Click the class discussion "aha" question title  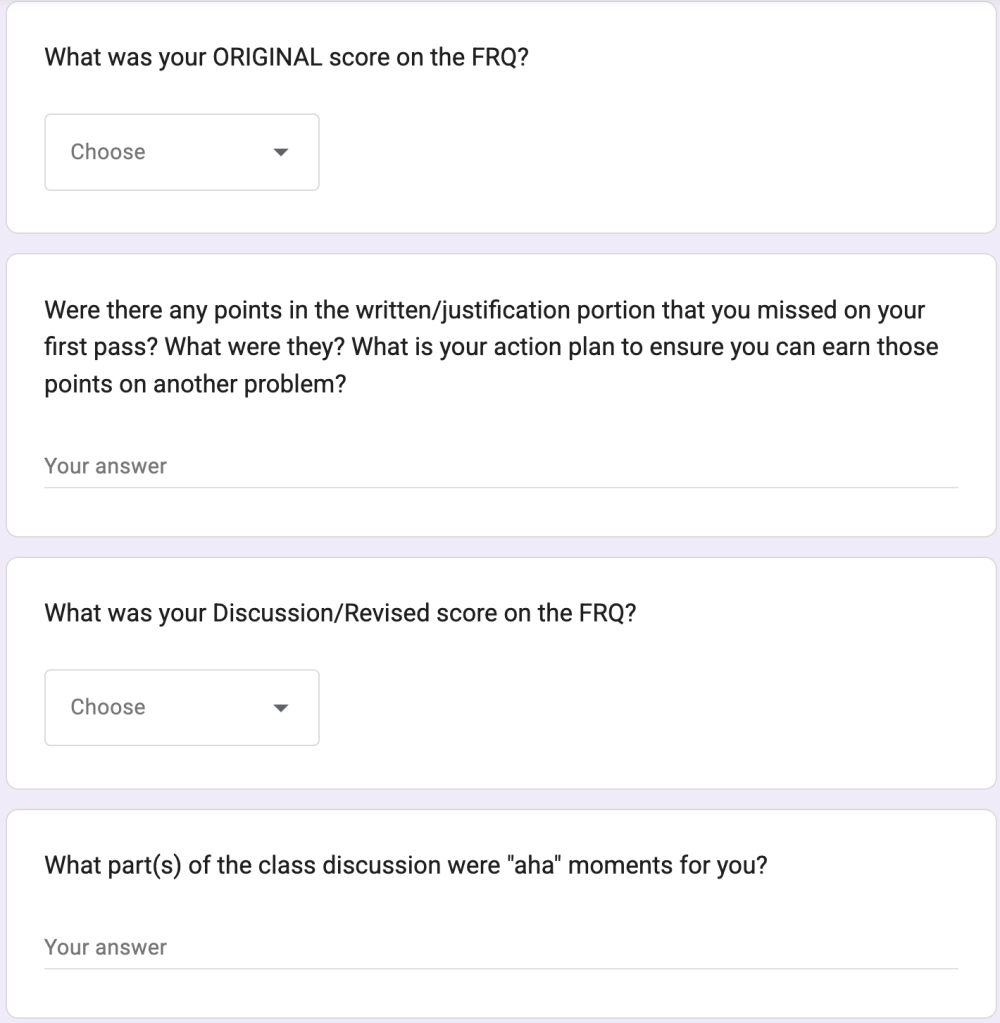click(x=405, y=865)
